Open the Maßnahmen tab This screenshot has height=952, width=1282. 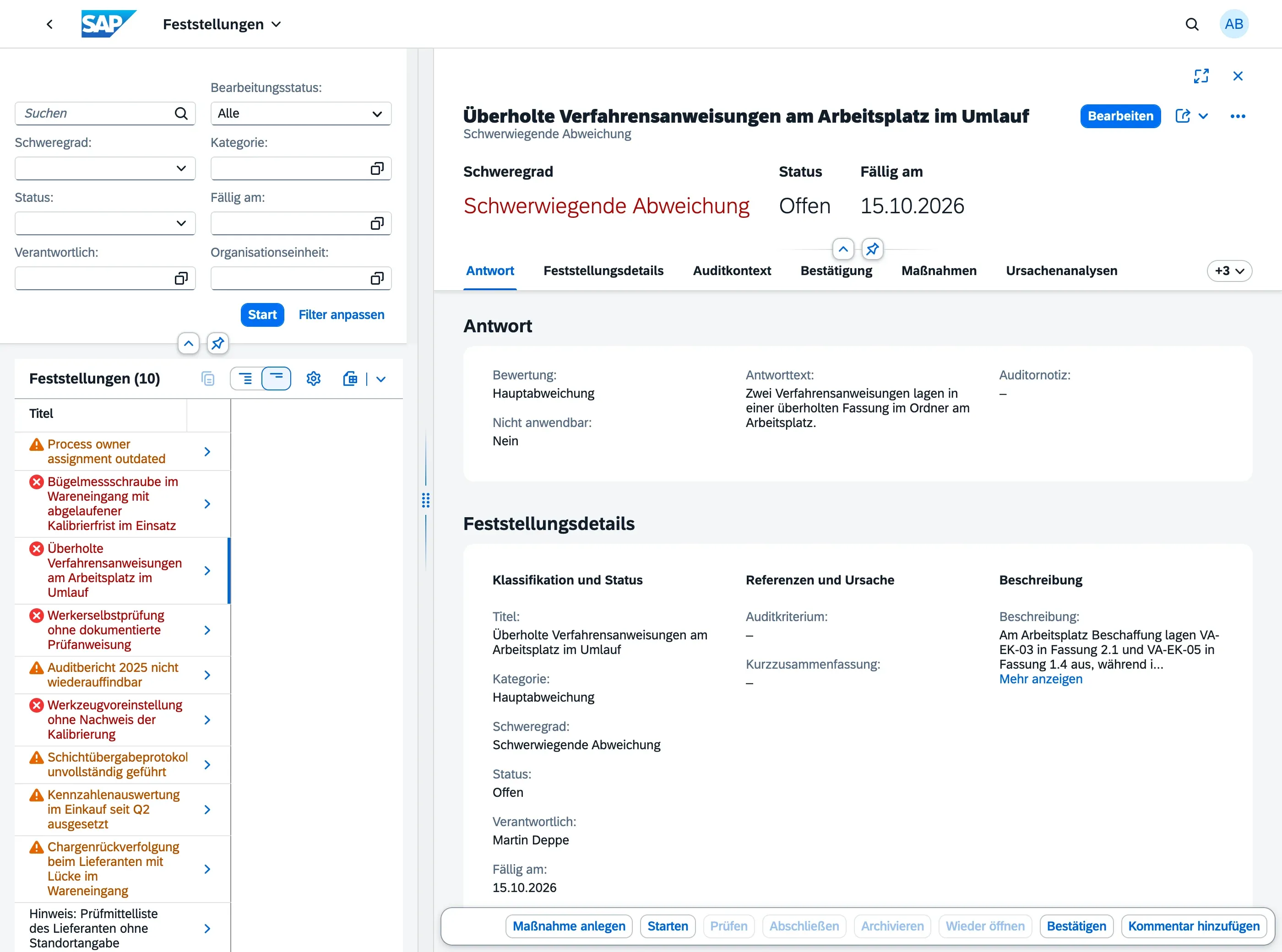click(939, 271)
